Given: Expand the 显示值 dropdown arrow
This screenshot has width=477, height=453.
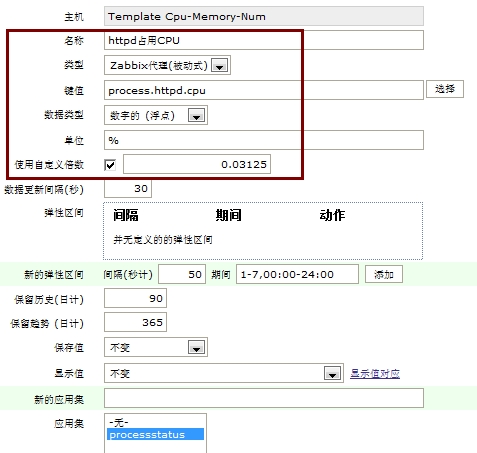Looking at the screenshot, I should [332, 373].
